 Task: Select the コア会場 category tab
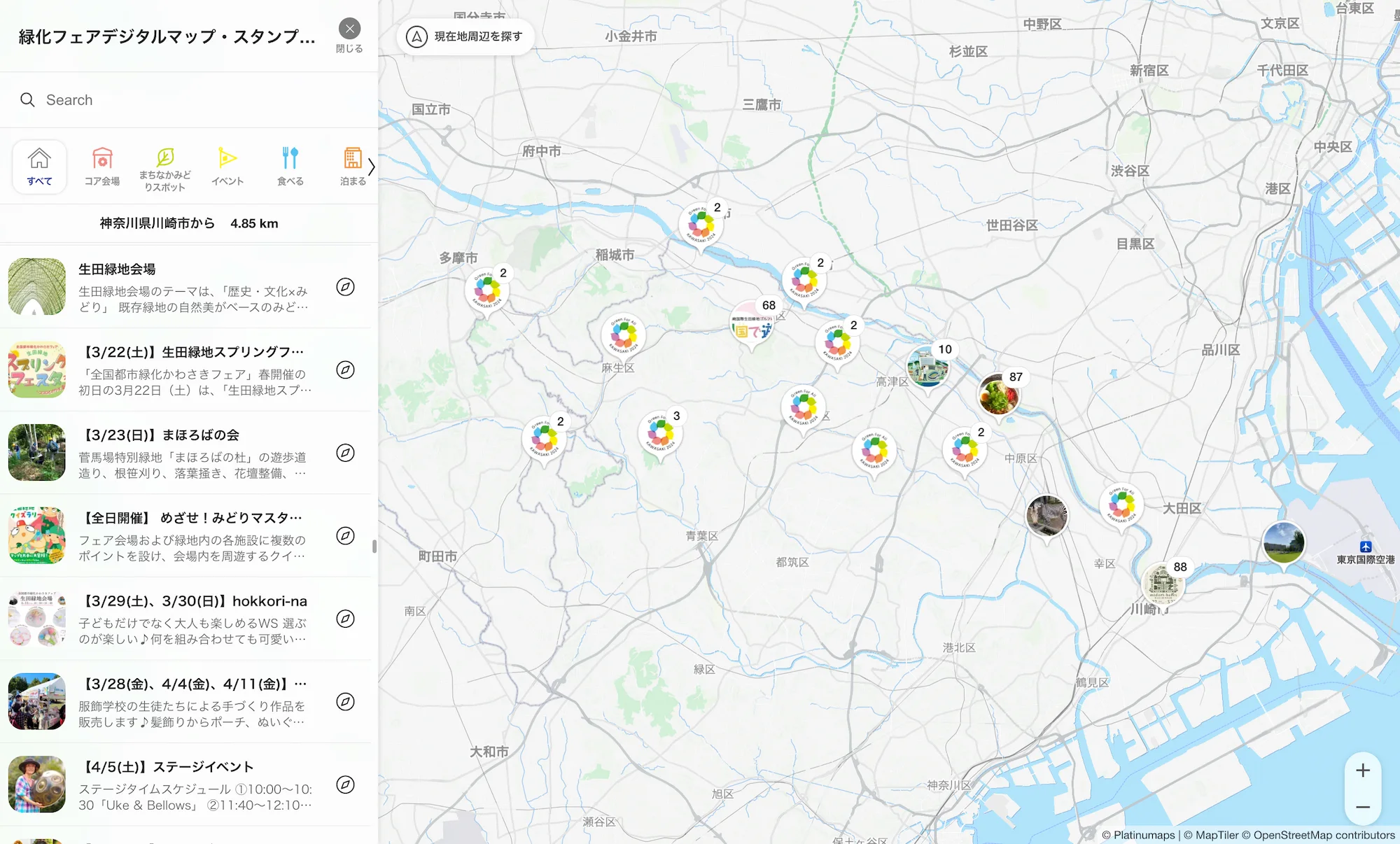(102, 167)
